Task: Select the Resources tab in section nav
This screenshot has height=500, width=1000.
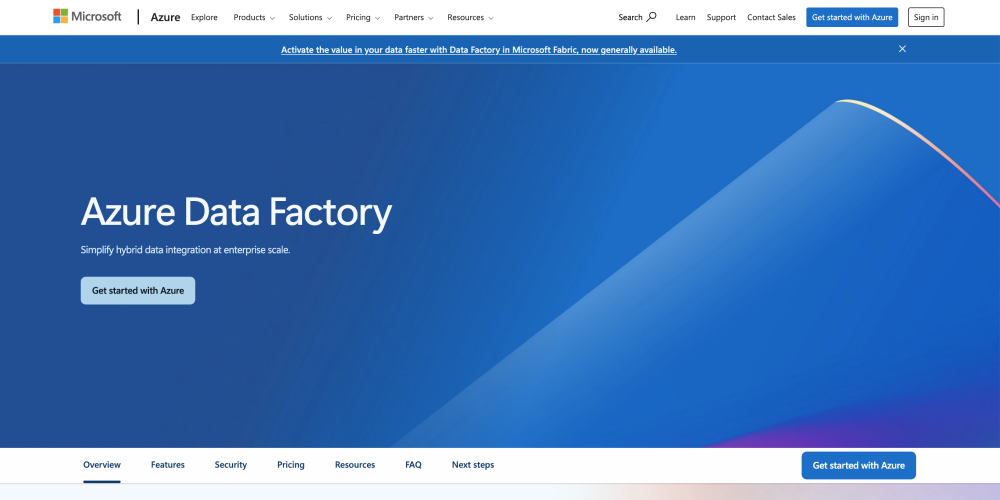Action: 355,465
